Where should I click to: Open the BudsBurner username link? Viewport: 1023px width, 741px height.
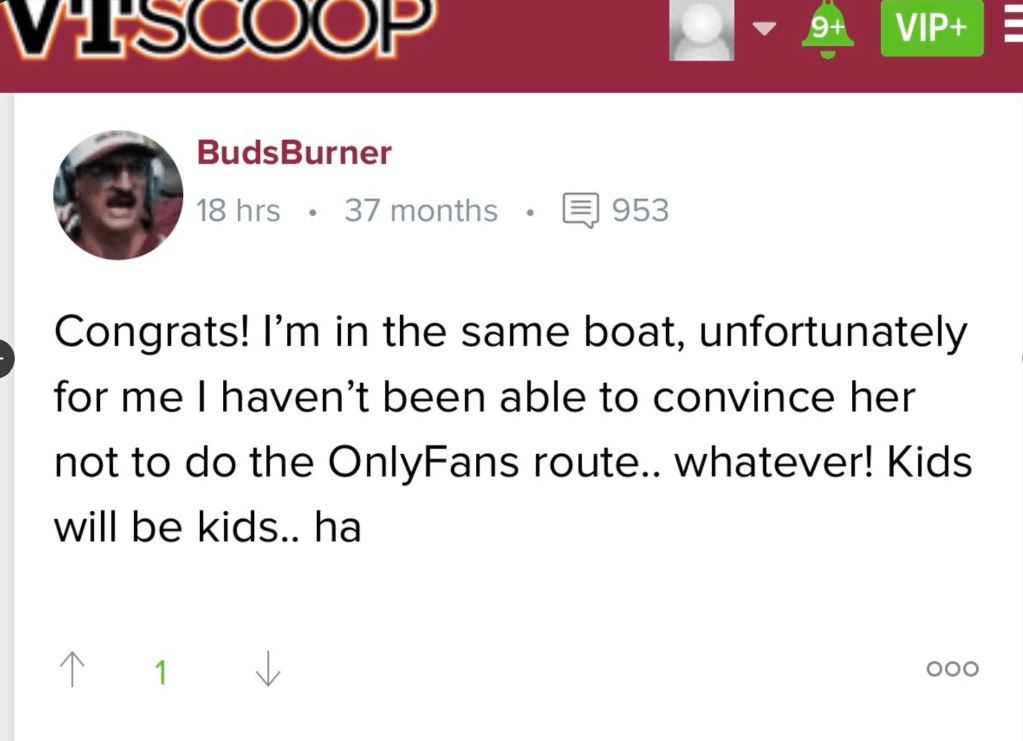click(294, 153)
